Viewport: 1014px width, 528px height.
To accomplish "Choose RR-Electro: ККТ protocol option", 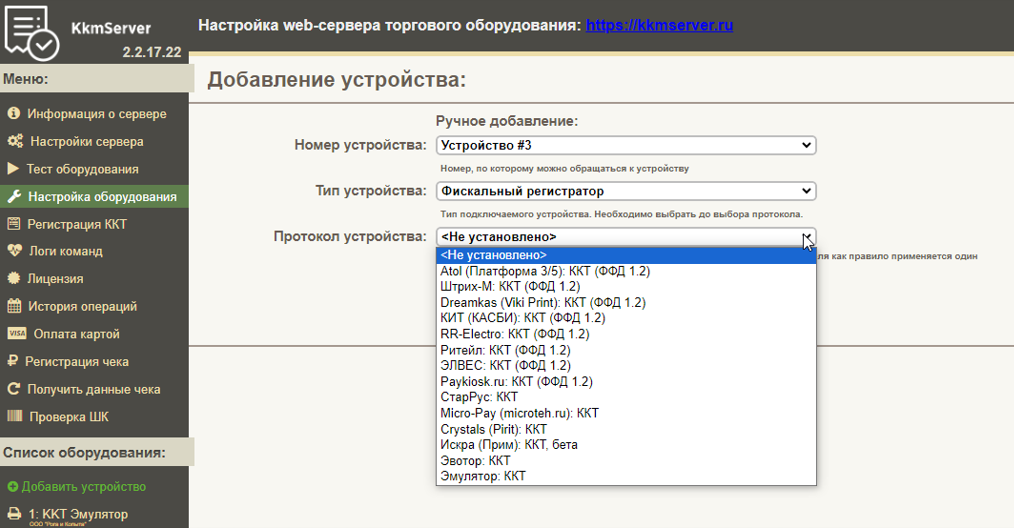I will 626,334.
